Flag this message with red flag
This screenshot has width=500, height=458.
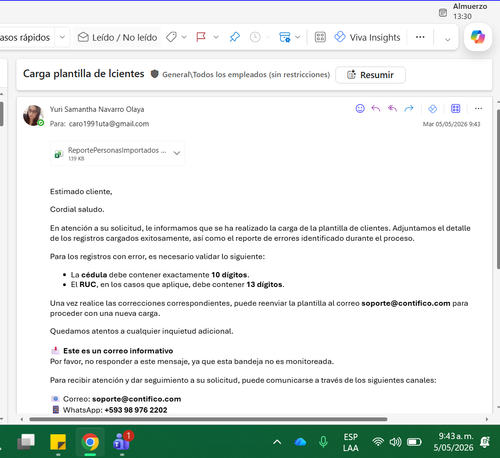201,37
